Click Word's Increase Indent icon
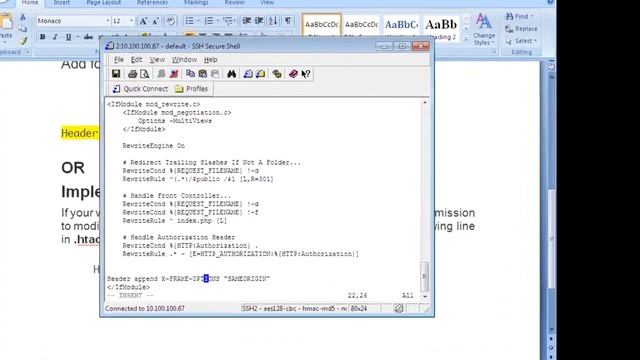The image size is (640, 360). [259, 21]
